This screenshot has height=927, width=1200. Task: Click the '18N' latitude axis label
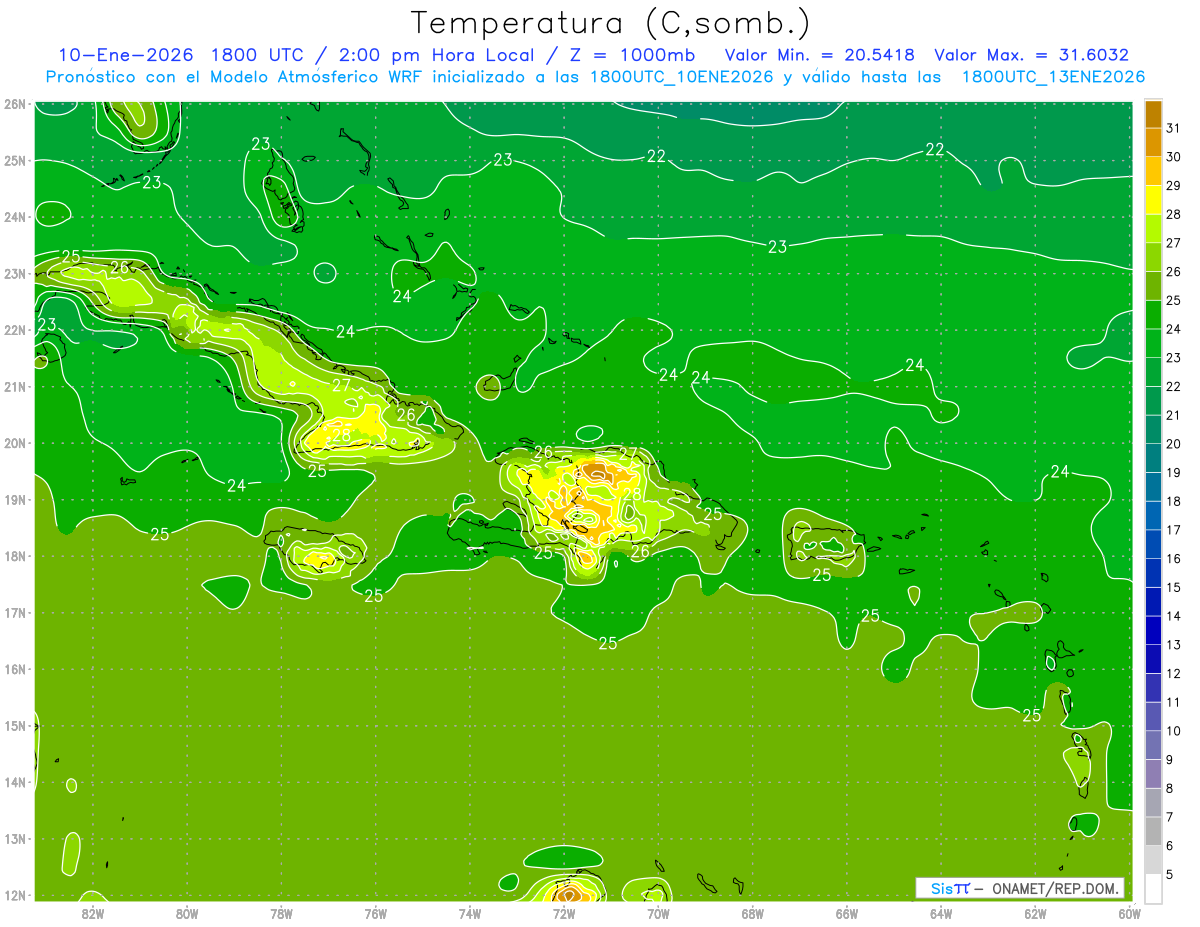14,556
